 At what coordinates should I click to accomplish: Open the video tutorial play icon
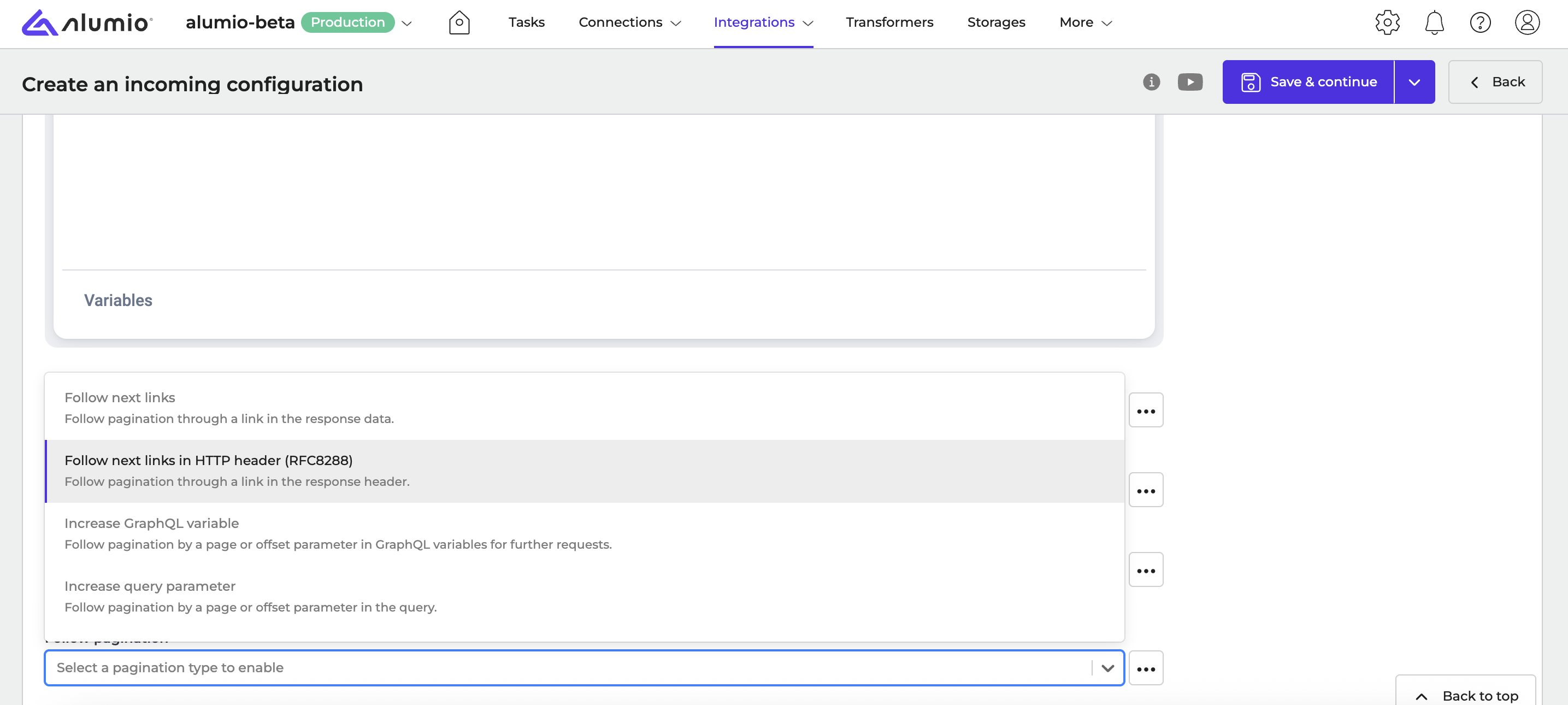click(1189, 81)
